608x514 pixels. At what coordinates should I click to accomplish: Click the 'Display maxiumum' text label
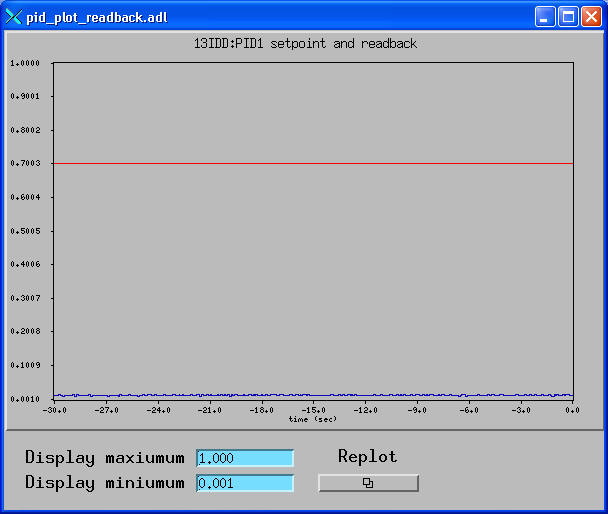pos(105,458)
